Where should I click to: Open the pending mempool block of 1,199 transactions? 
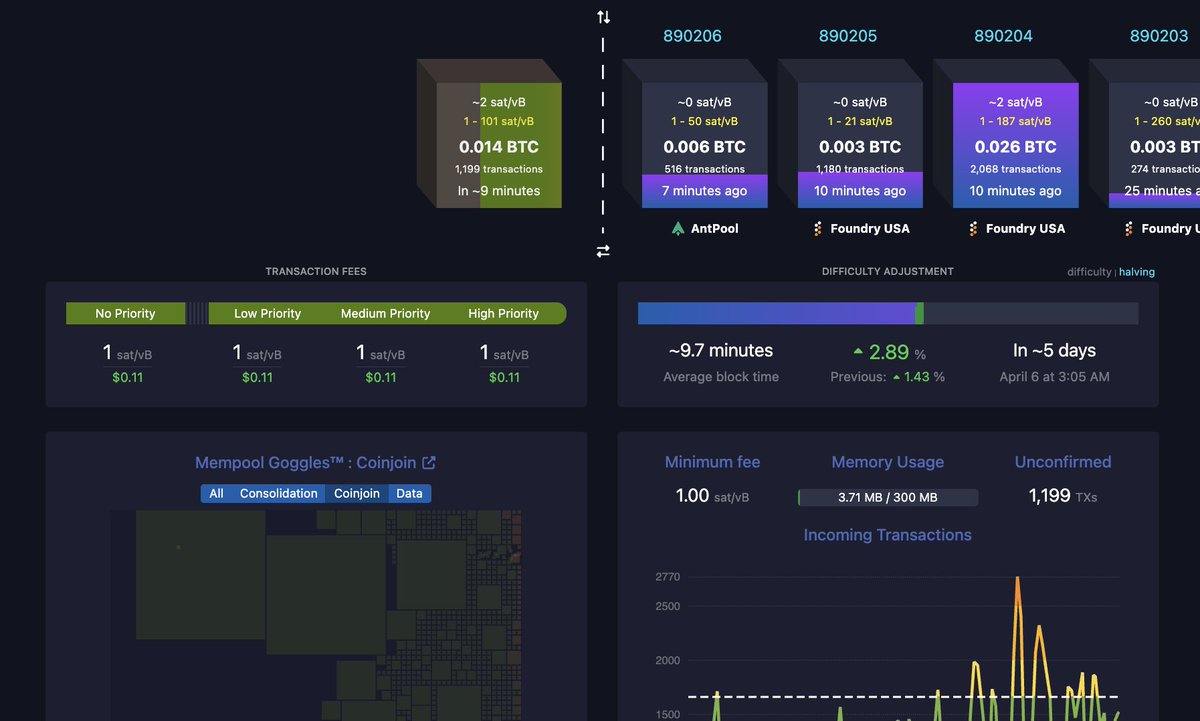coord(498,145)
